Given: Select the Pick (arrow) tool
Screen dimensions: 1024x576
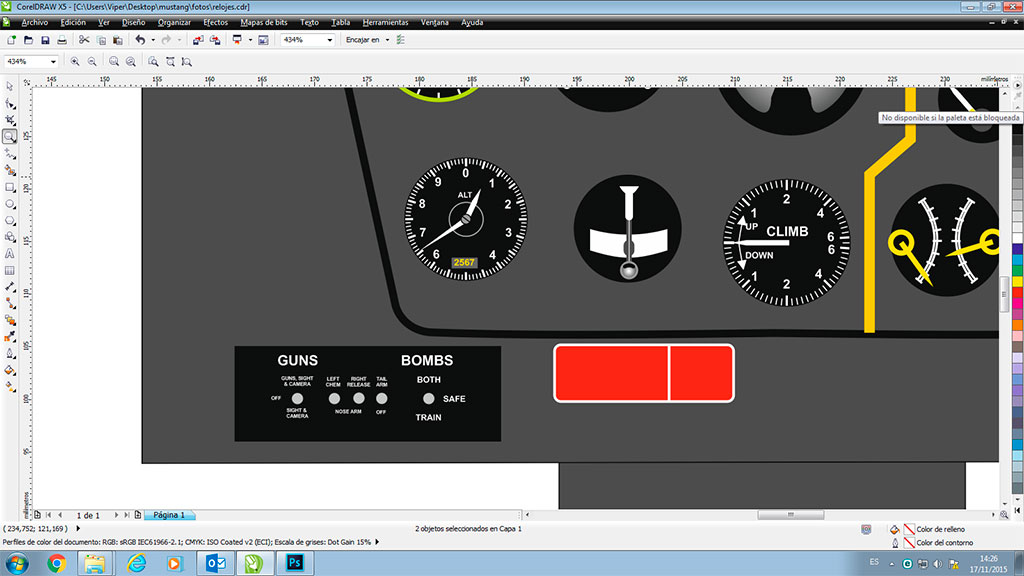Looking at the screenshot, I should (10, 86).
